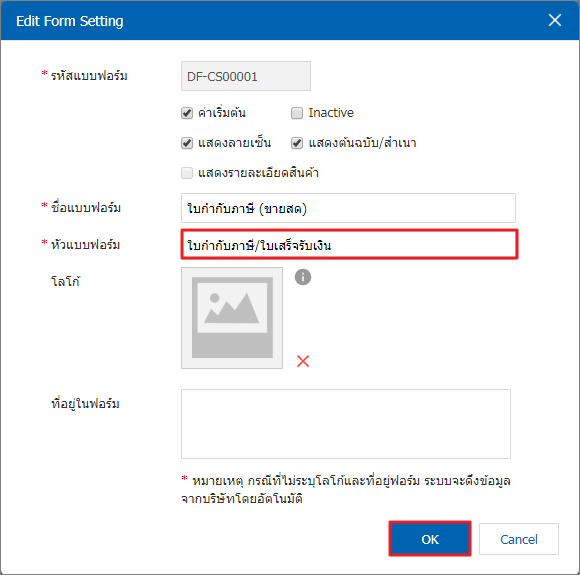Click the highlighted หัวแบบฟอร์ม text field
This screenshot has width=580, height=575.
[x=349, y=244]
